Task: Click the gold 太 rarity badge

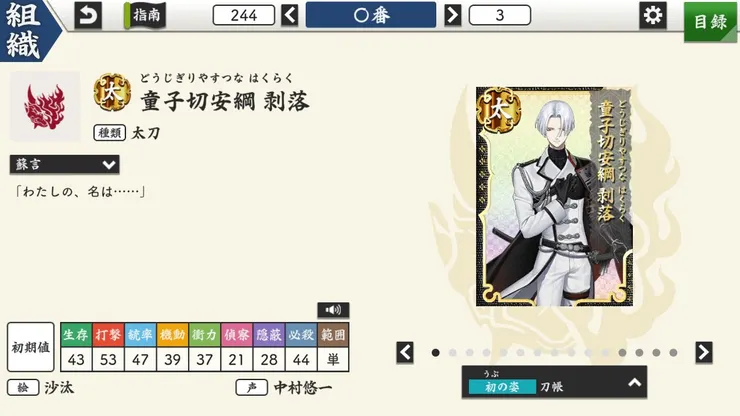Action: [x=112, y=93]
